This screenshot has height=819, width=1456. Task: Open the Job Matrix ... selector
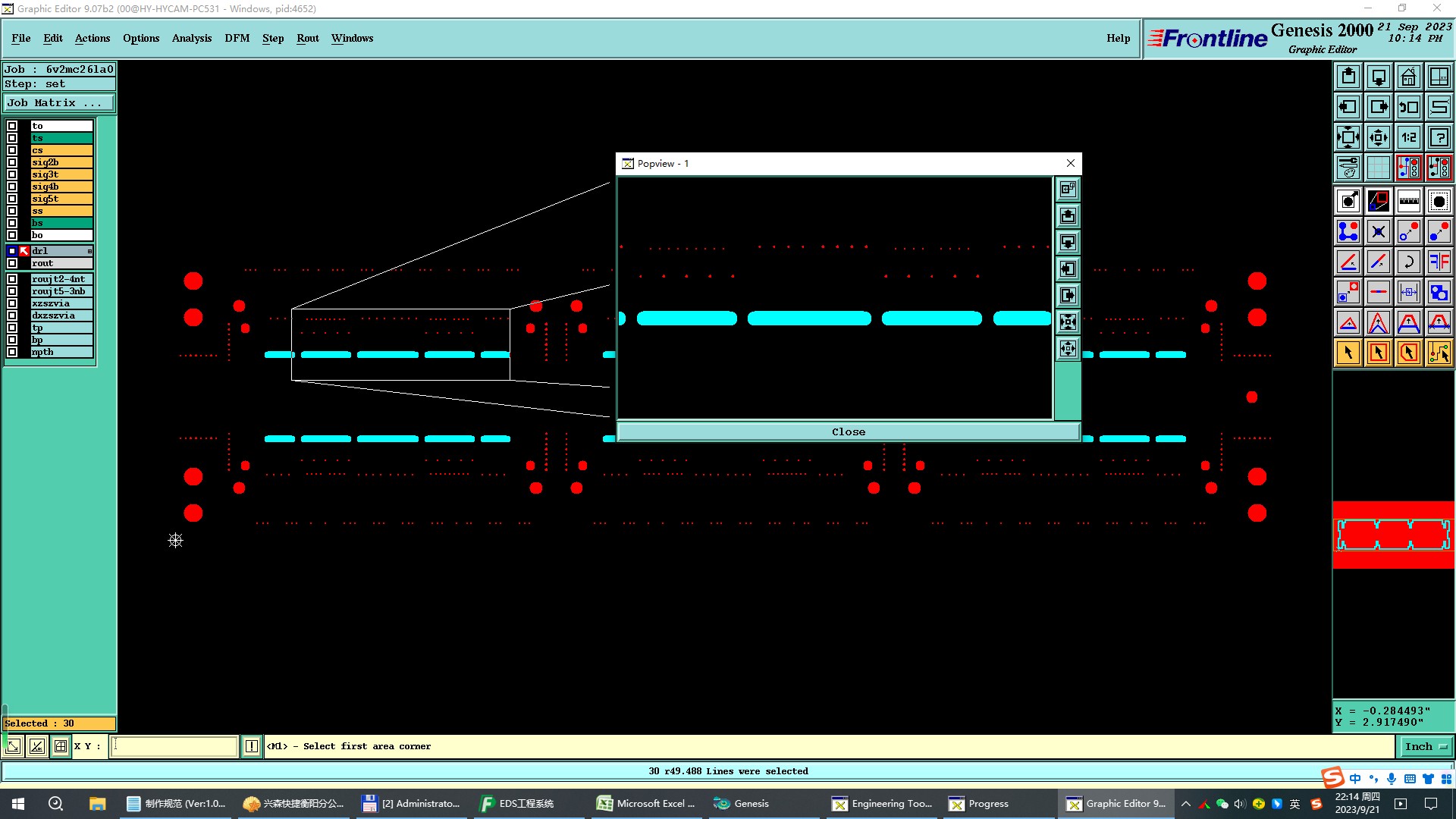tap(59, 103)
